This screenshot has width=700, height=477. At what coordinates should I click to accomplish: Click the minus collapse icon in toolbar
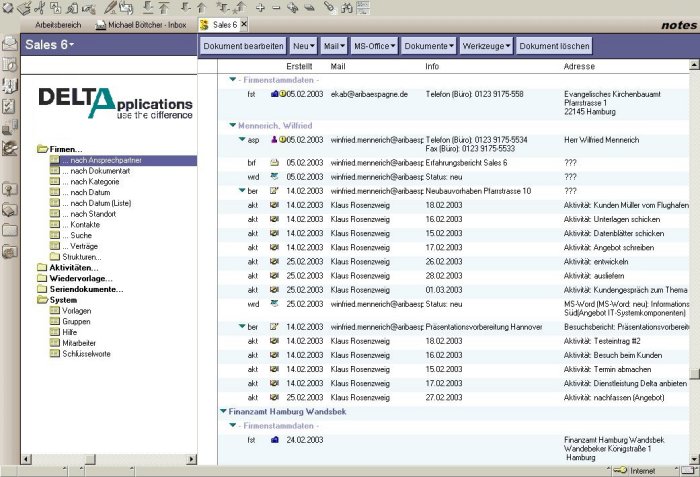(x=277, y=7)
